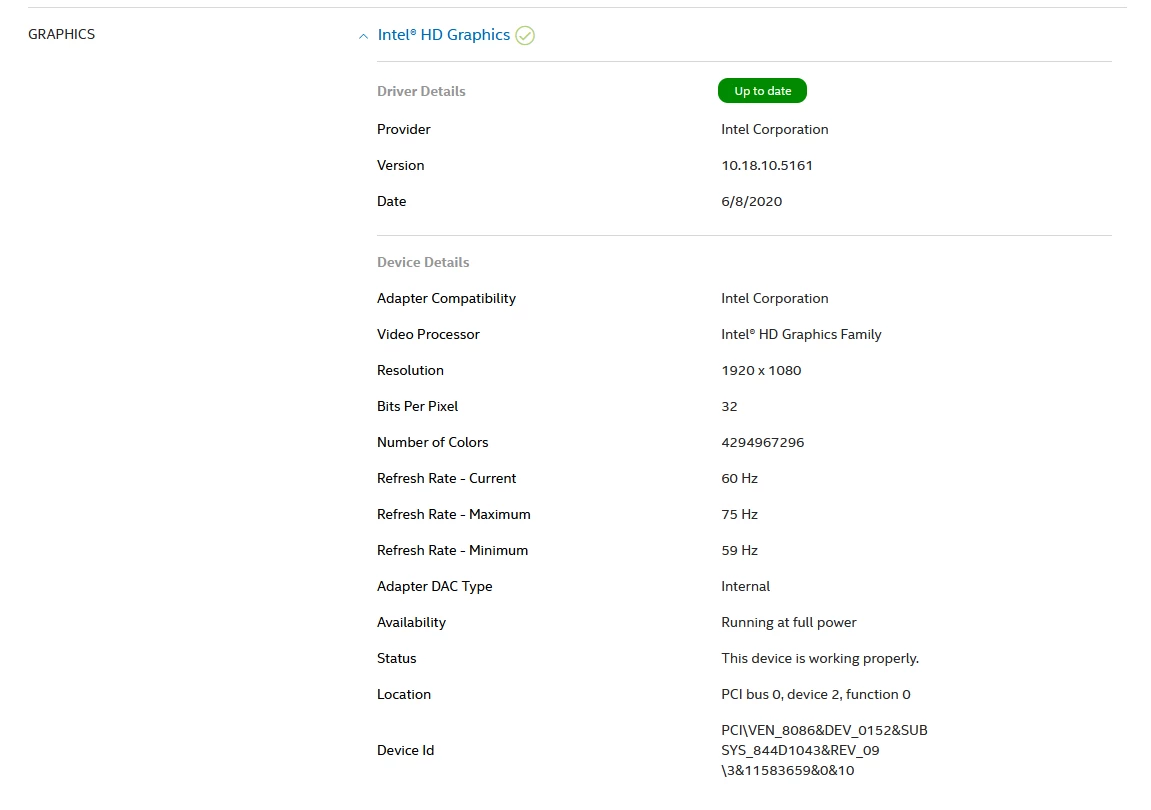Select the Refresh Rate - Maximum label
1151x810 pixels.
click(454, 514)
